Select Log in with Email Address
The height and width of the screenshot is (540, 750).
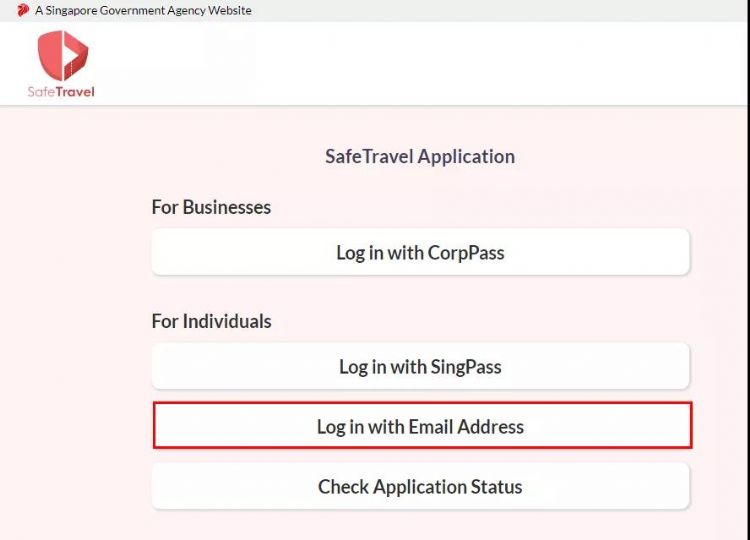pyautogui.click(x=421, y=426)
